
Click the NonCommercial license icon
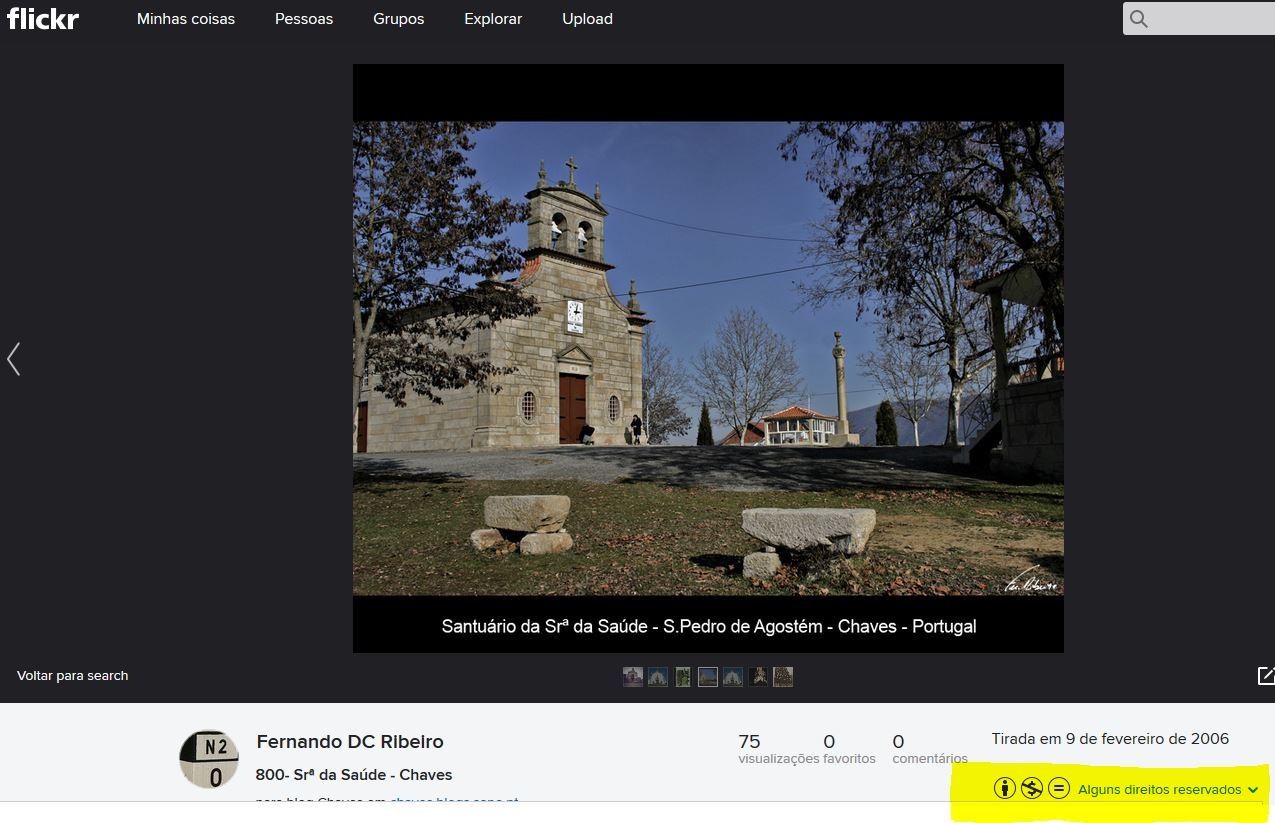point(1032,789)
